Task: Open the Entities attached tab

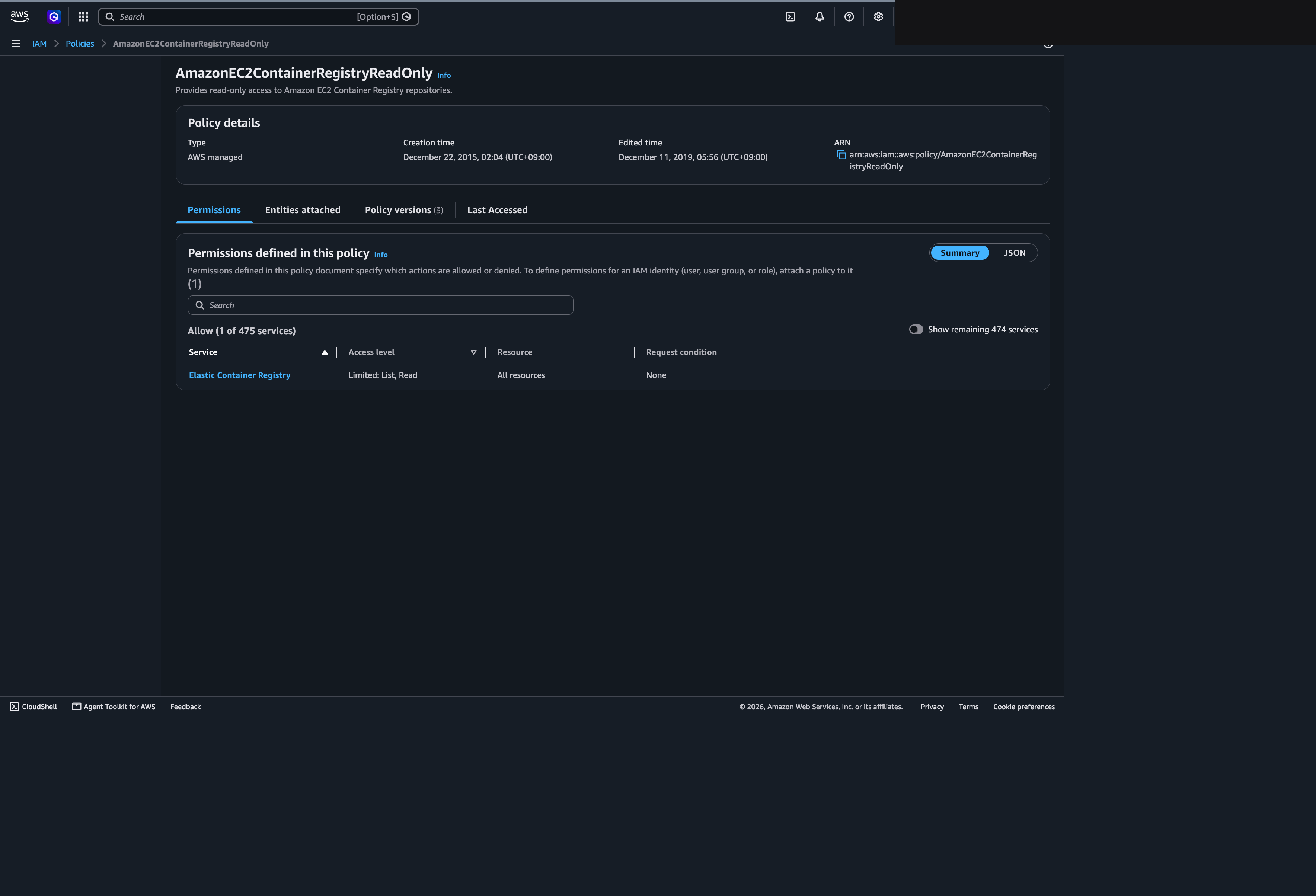Action: tap(303, 210)
